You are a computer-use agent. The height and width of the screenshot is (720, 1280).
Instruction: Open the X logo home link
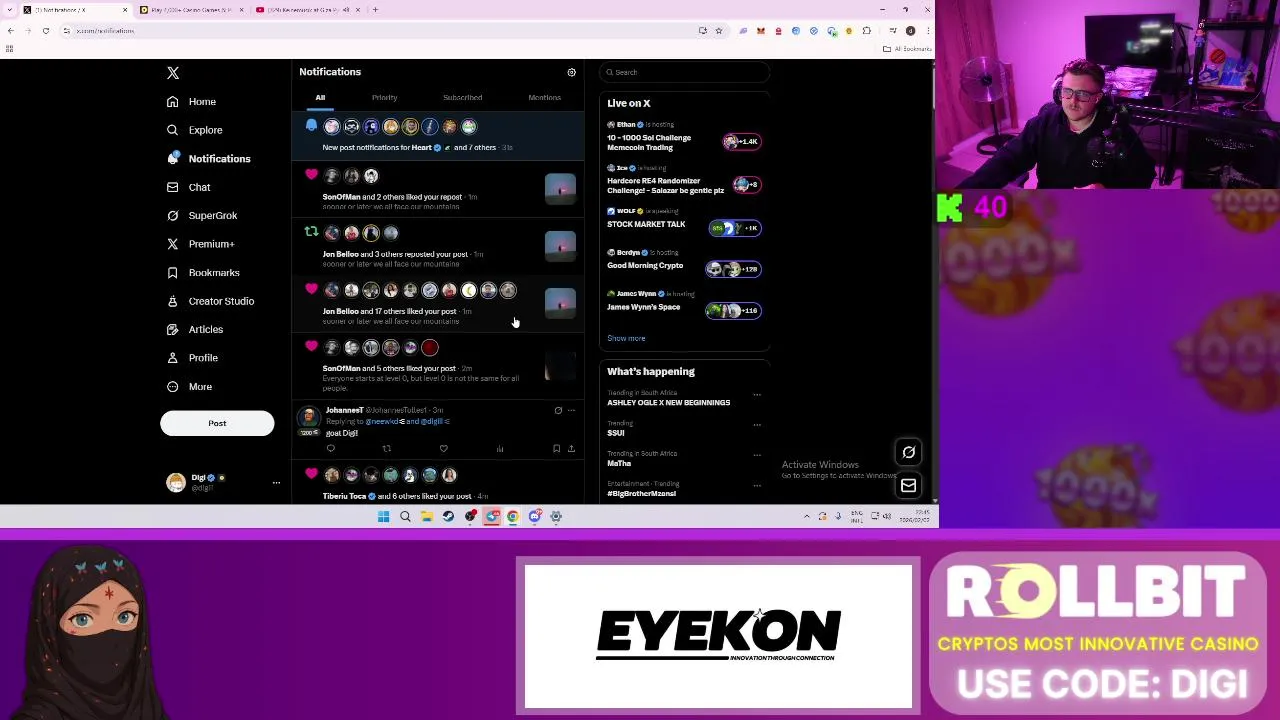click(x=173, y=73)
